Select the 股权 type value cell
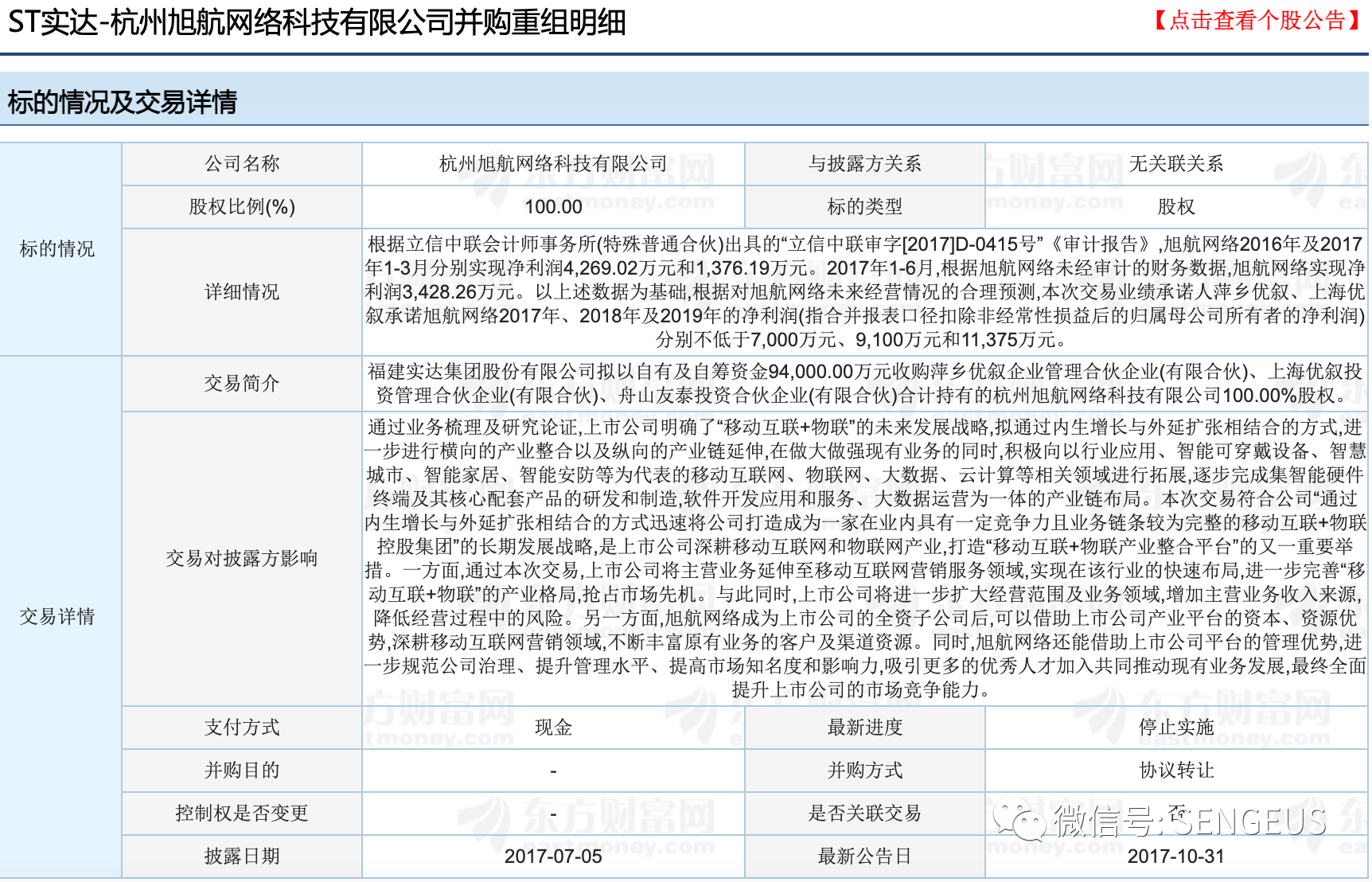This screenshot has height=882, width=1372. pos(1176,207)
